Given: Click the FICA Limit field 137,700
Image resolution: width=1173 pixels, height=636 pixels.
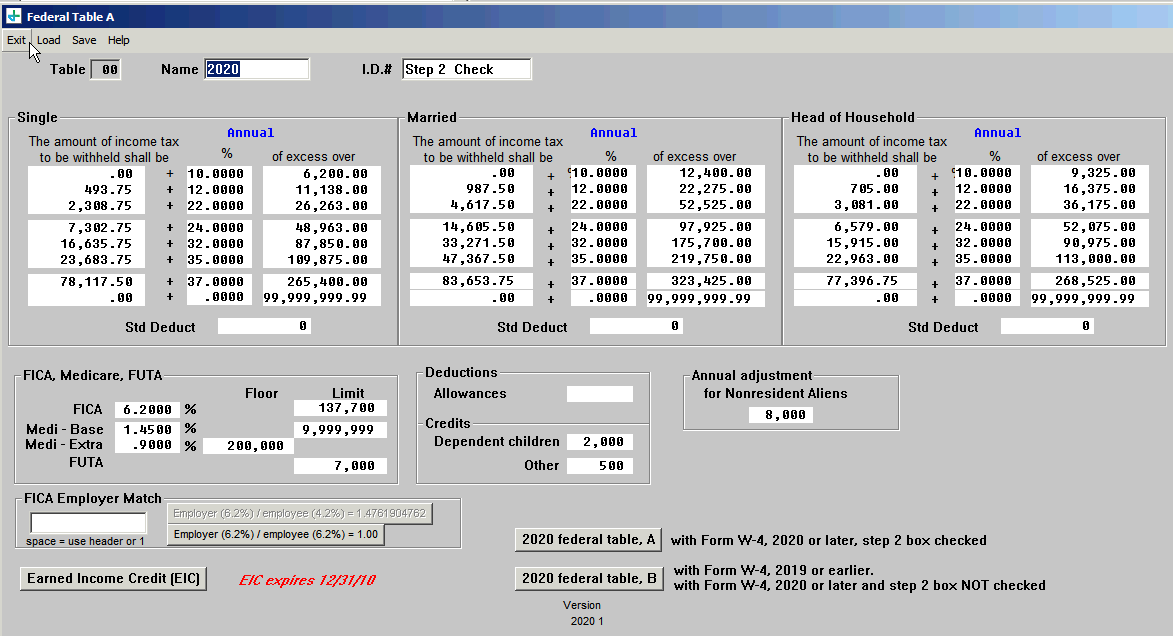Looking at the screenshot, I should point(340,408).
